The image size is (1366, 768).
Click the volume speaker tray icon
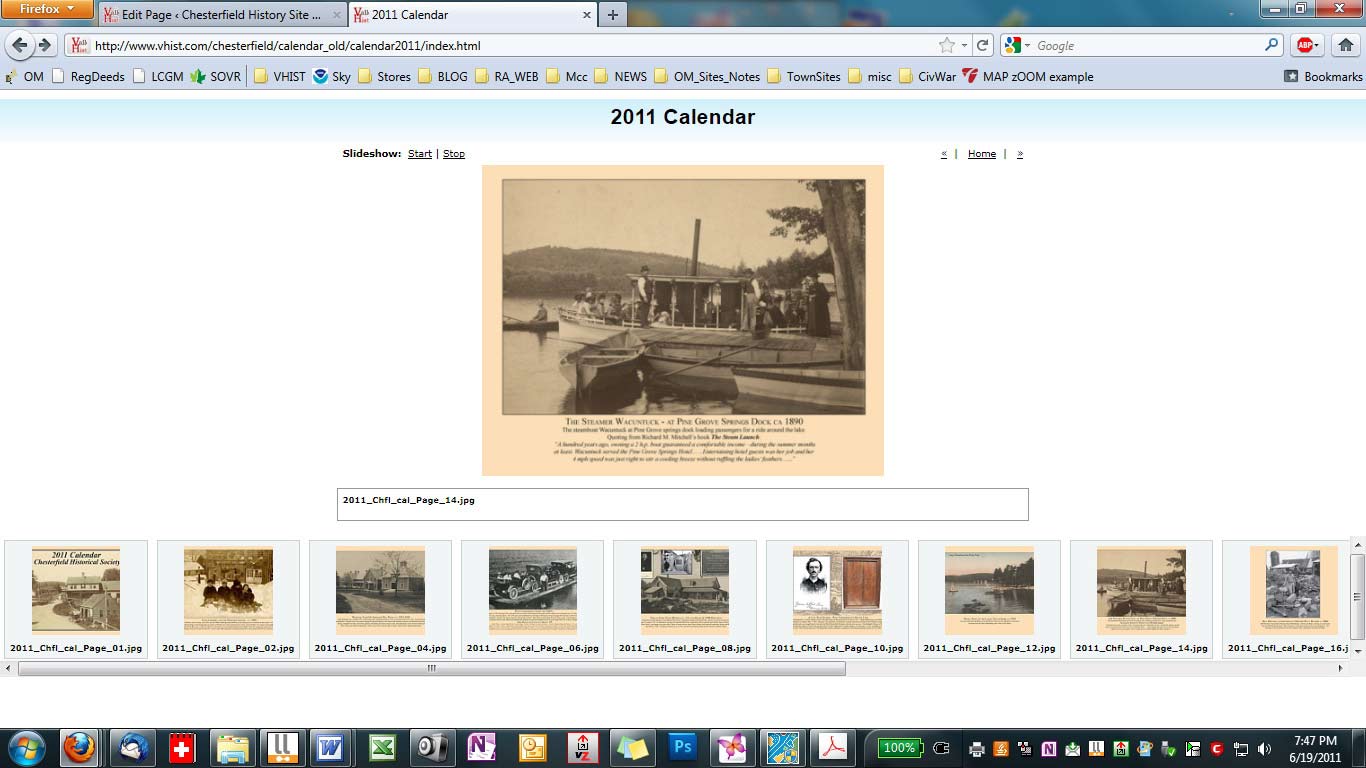tap(1264, 749)
